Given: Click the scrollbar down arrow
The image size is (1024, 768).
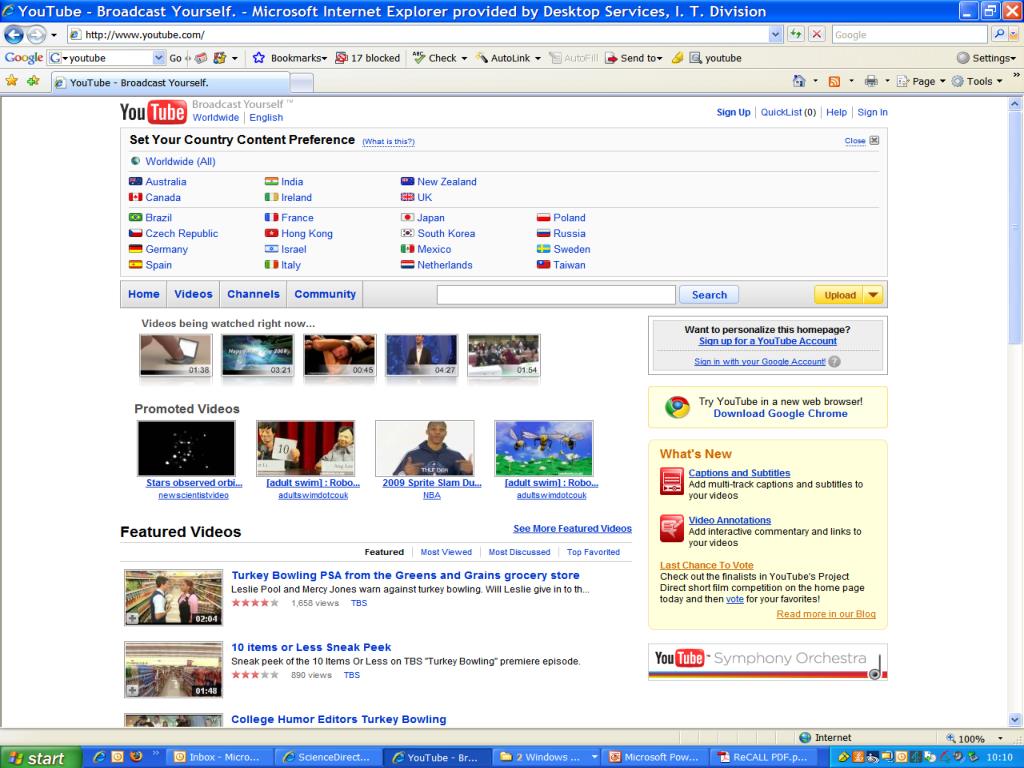Looking at the screenshot, I should (x=1015, y=720).
